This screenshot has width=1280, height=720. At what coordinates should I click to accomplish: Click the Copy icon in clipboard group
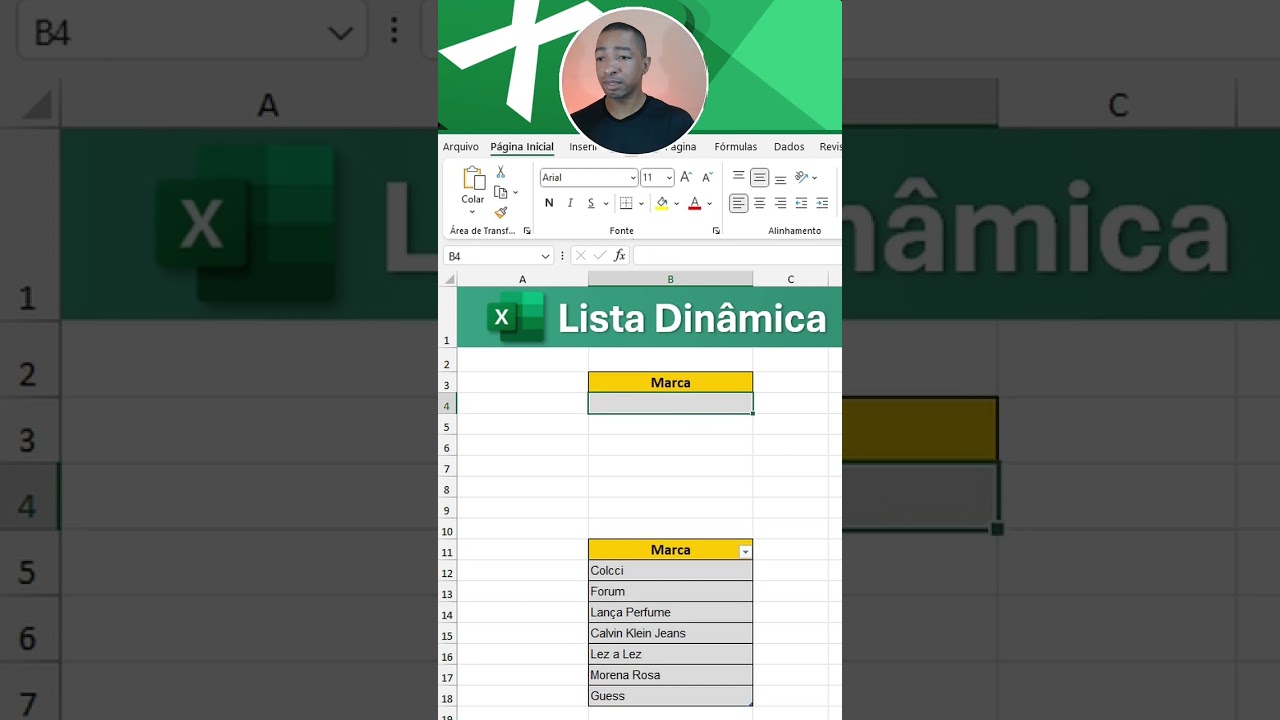tap(501, 192)
